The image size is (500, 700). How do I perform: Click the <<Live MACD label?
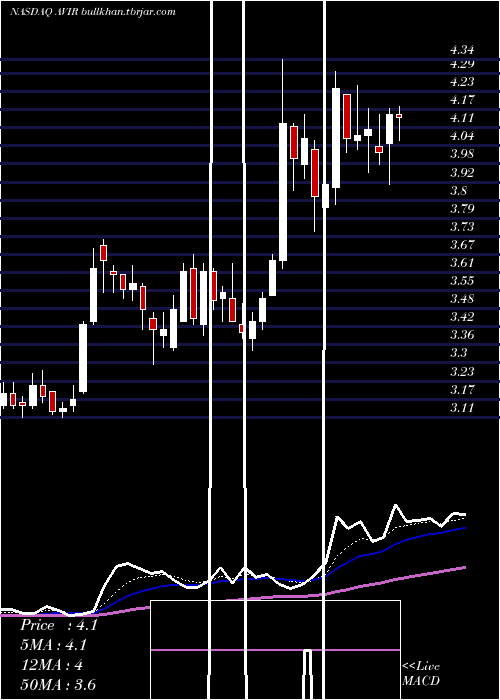click(x=421, y=673)
